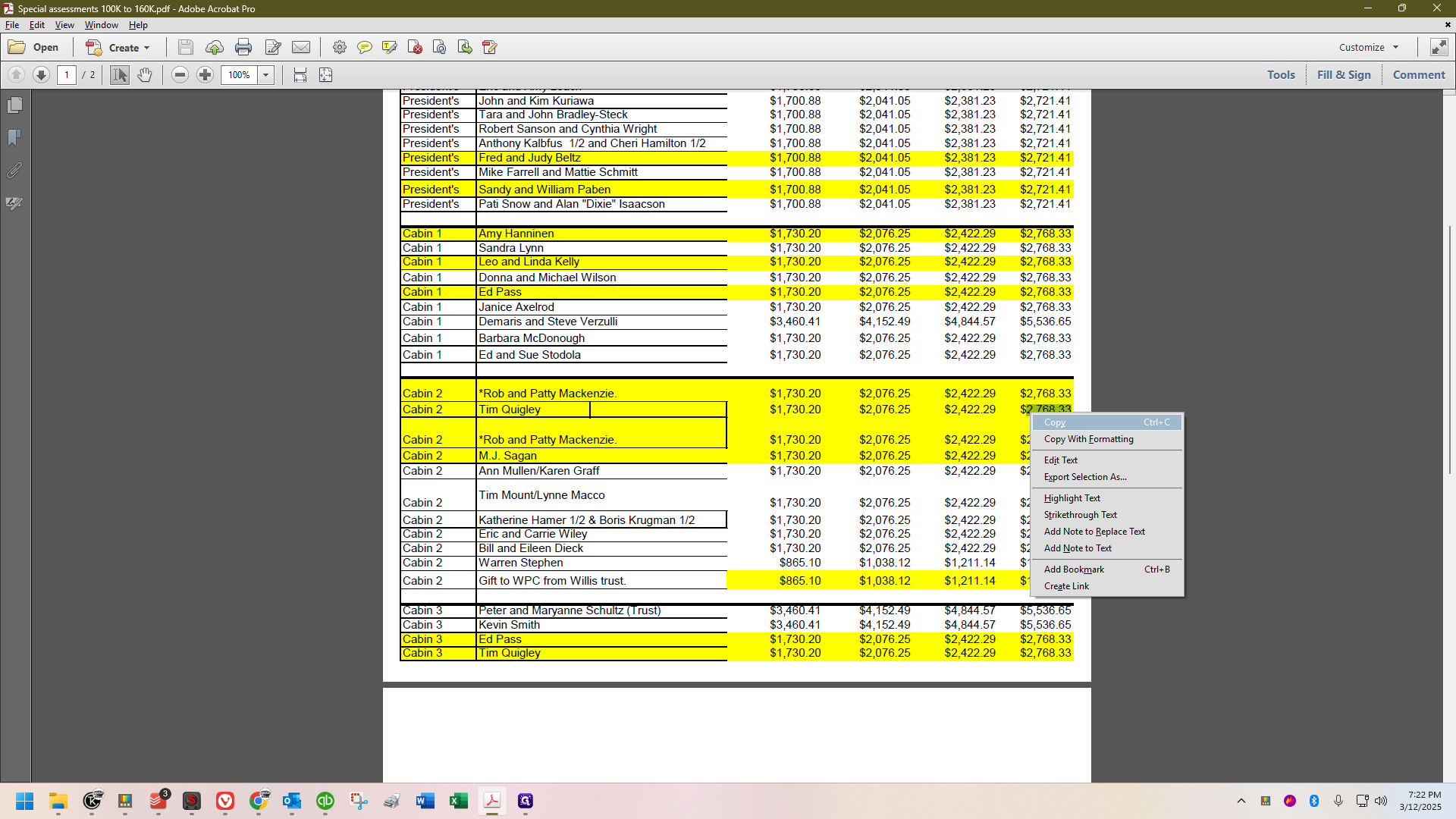Choose Export Selection As...
Image resolution: width=1456 pixels, height=819 pixels.
click(x=1107, y=477)
